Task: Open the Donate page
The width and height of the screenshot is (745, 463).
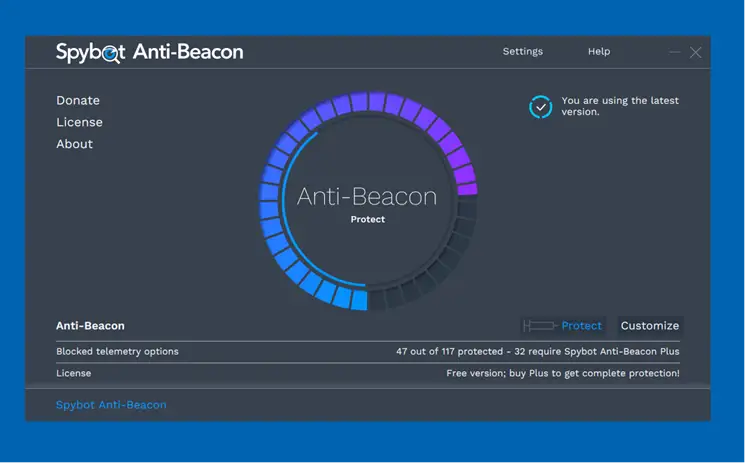Action: click(78, 100)
